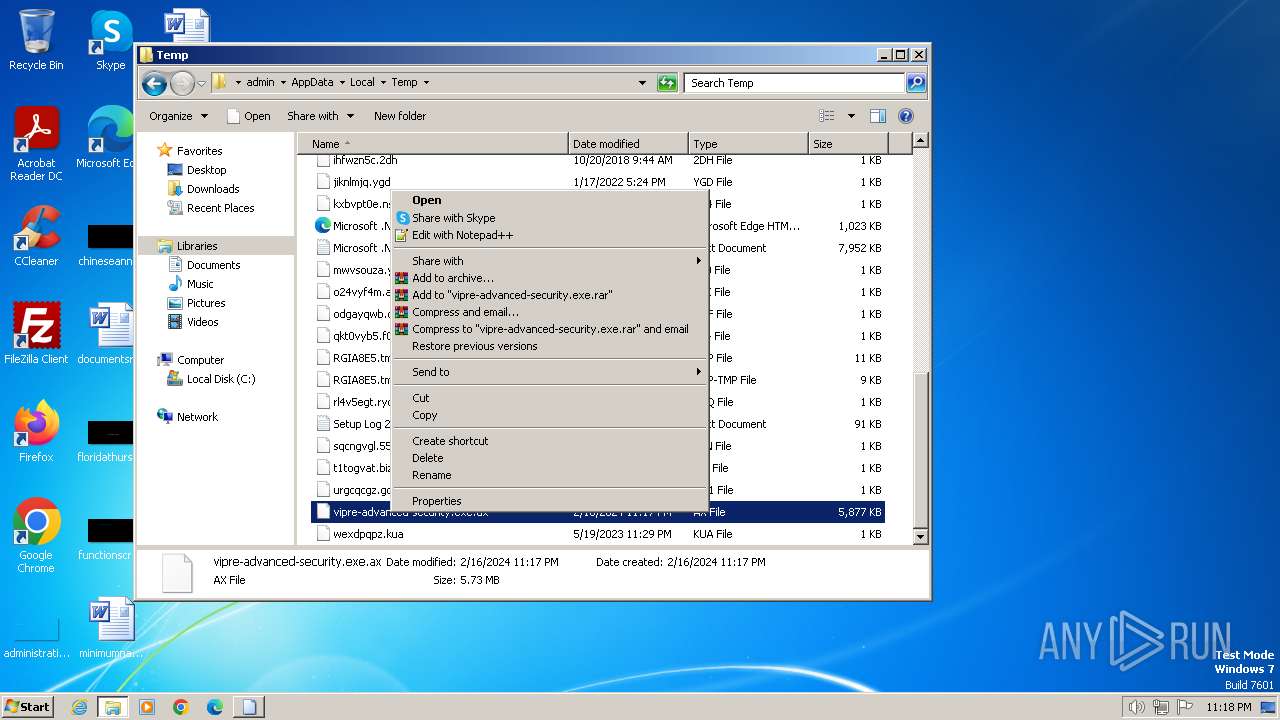1280x720 pixels.
Task: Choose Delete from context menu
Action: (x=549, y=458)
